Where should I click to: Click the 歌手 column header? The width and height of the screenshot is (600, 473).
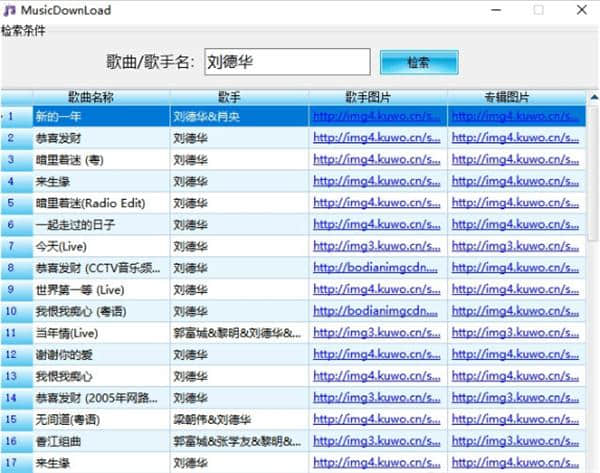tap(229, 97)
